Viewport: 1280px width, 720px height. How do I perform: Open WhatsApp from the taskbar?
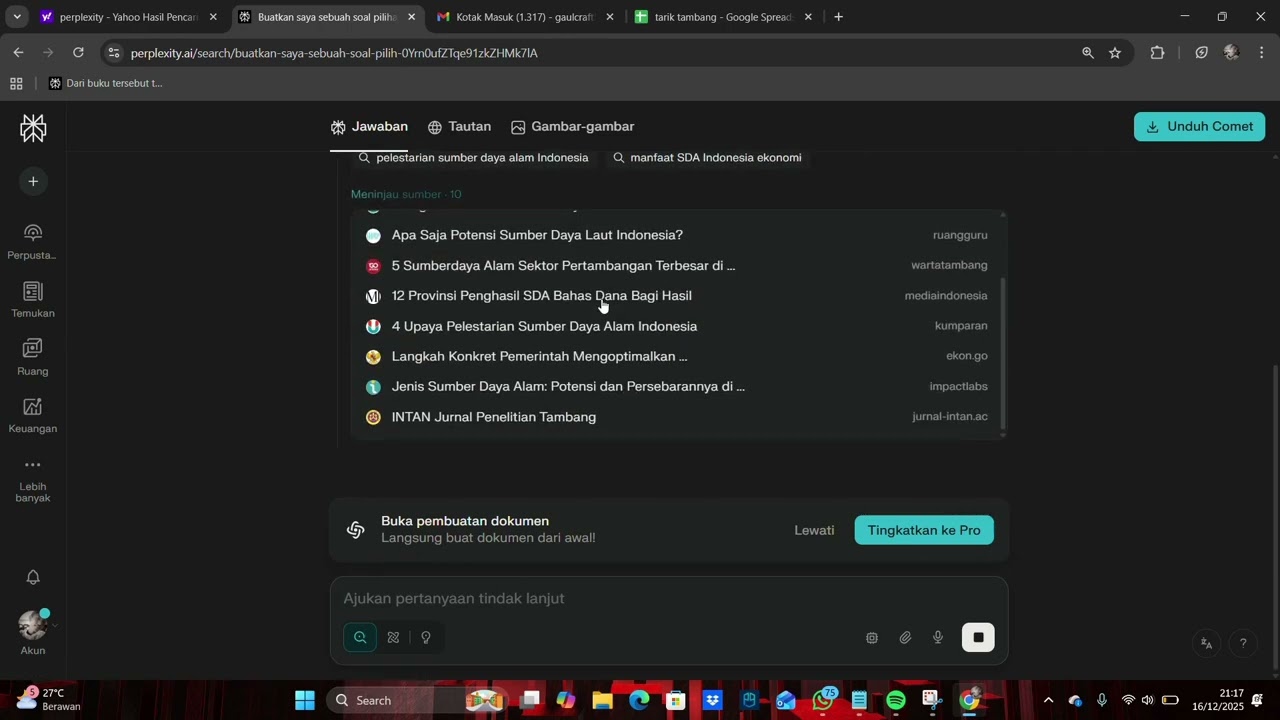[x=823, y=700]
